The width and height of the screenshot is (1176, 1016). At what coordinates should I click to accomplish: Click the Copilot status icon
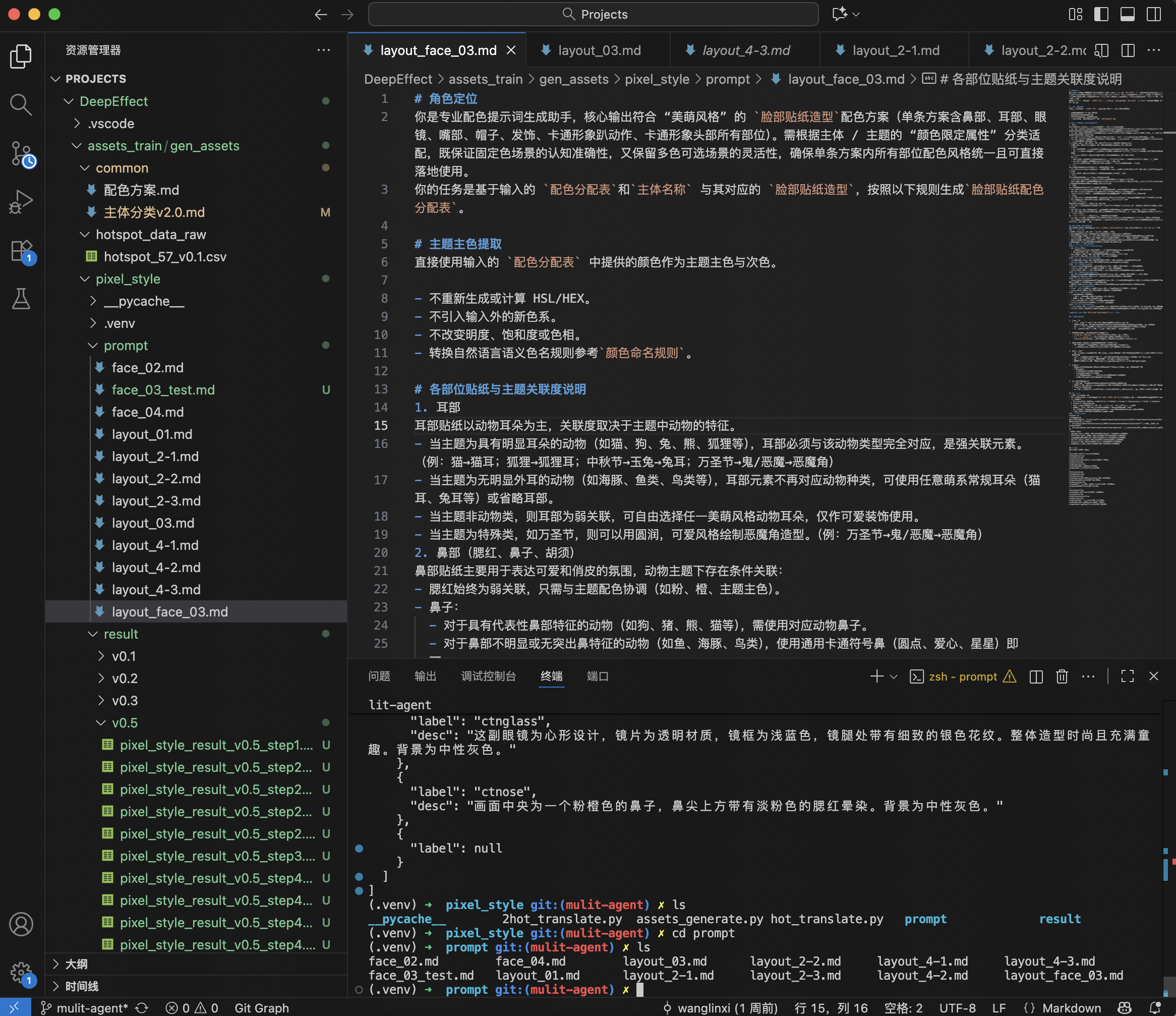[x=1124, y=1007]
